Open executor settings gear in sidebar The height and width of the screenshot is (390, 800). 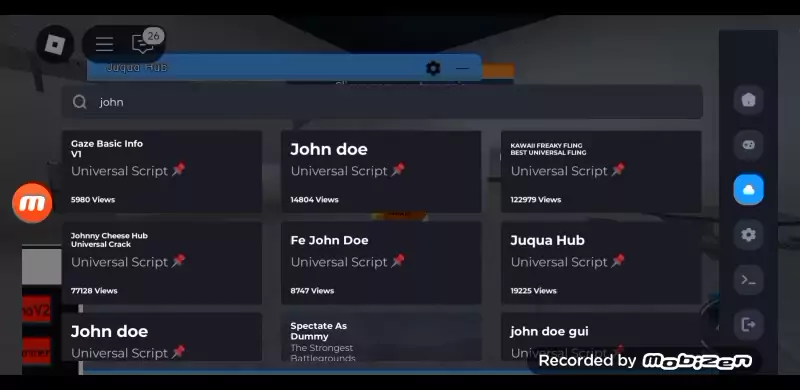(748, 235)
